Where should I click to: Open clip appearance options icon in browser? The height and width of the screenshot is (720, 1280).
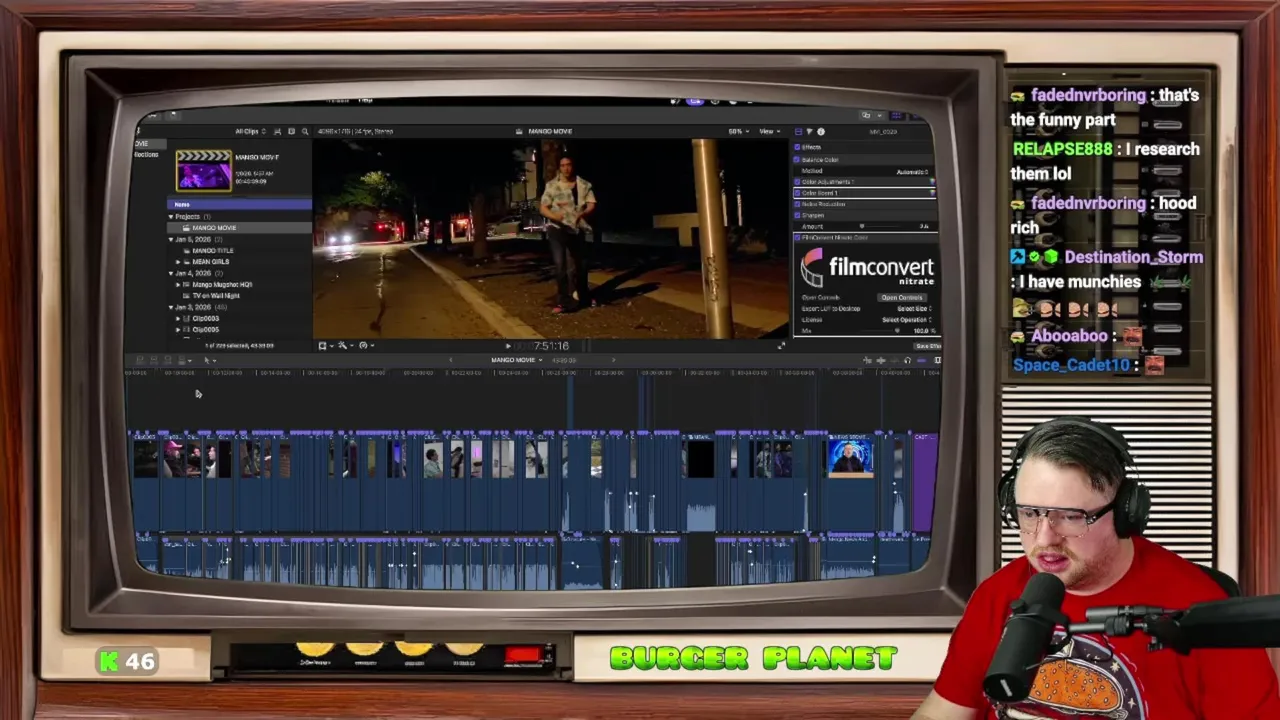(291, 131)
